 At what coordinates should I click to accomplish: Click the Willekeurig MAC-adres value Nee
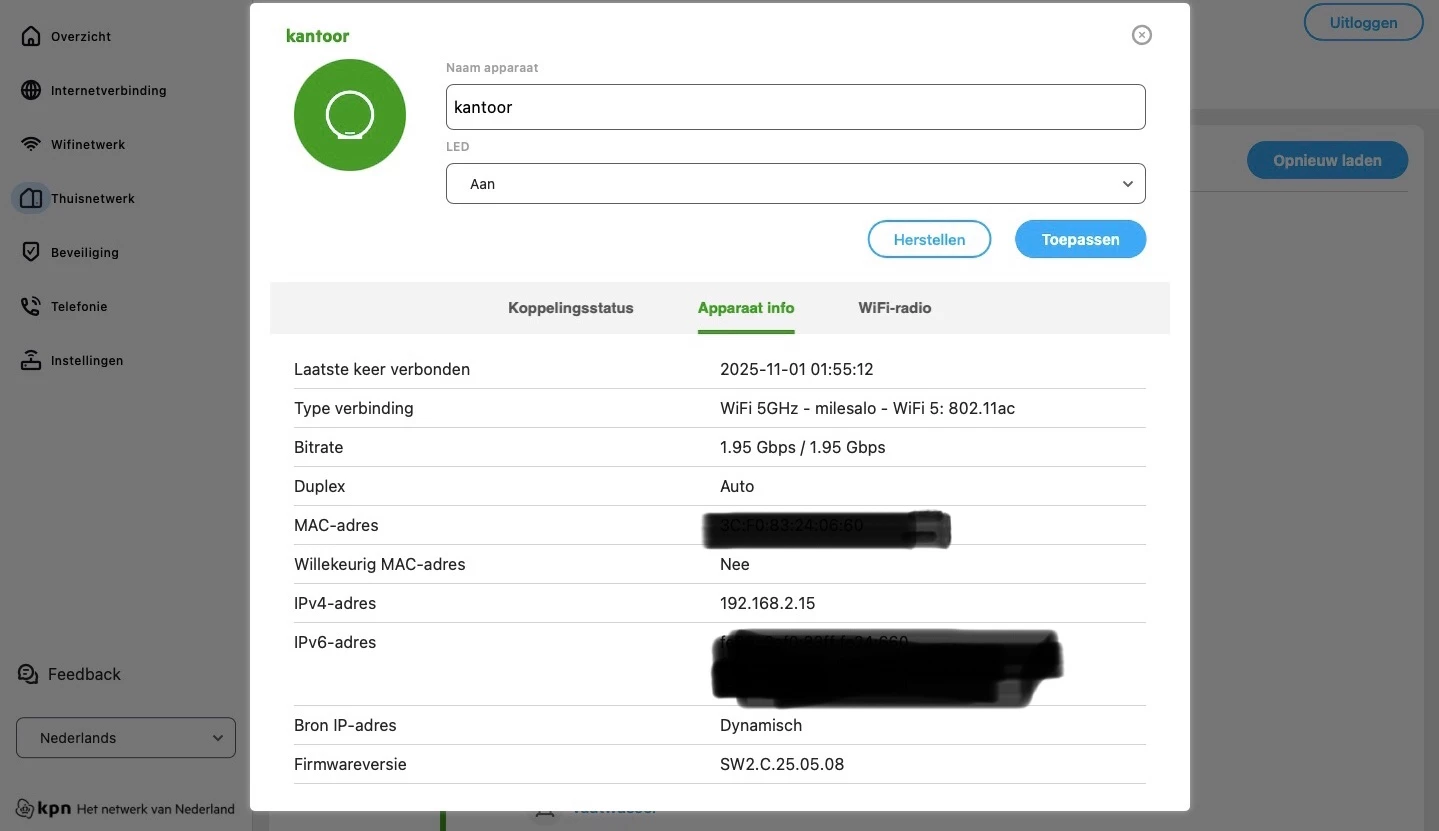pyautogui.click(x=735, y=564)
